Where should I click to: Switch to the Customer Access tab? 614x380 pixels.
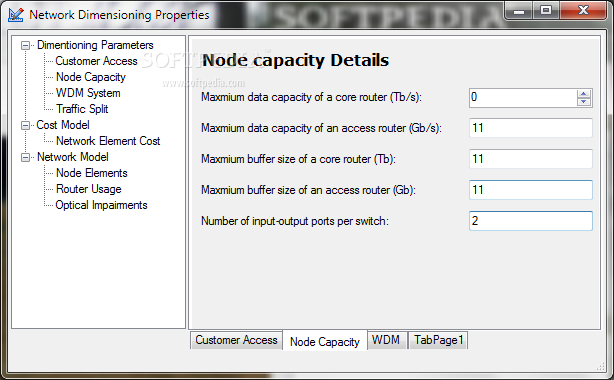click(236, 340)
